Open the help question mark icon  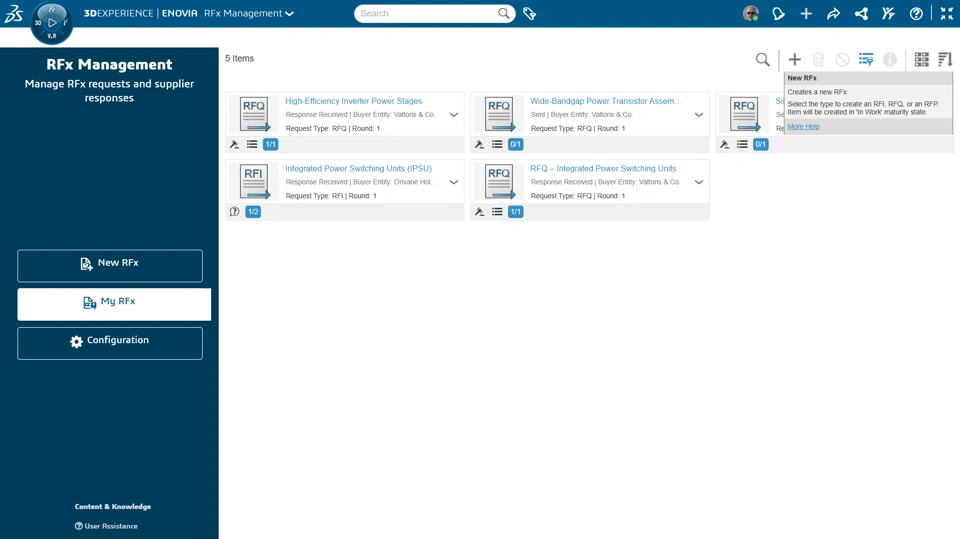pyautogui.click(x=916, y=13)
